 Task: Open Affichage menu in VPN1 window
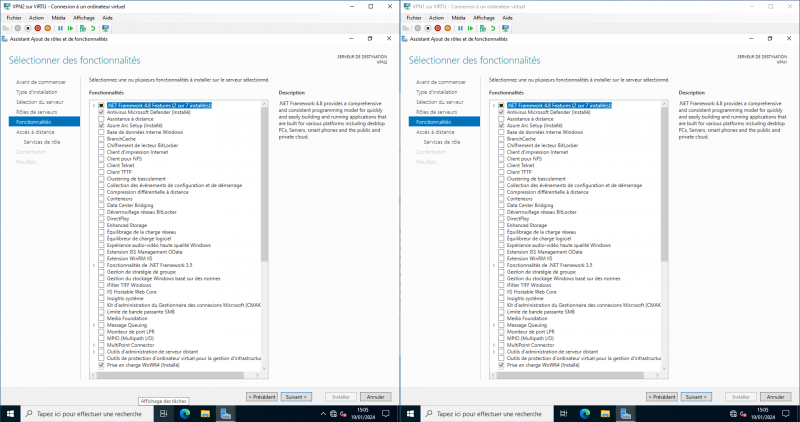click(484, 18)
